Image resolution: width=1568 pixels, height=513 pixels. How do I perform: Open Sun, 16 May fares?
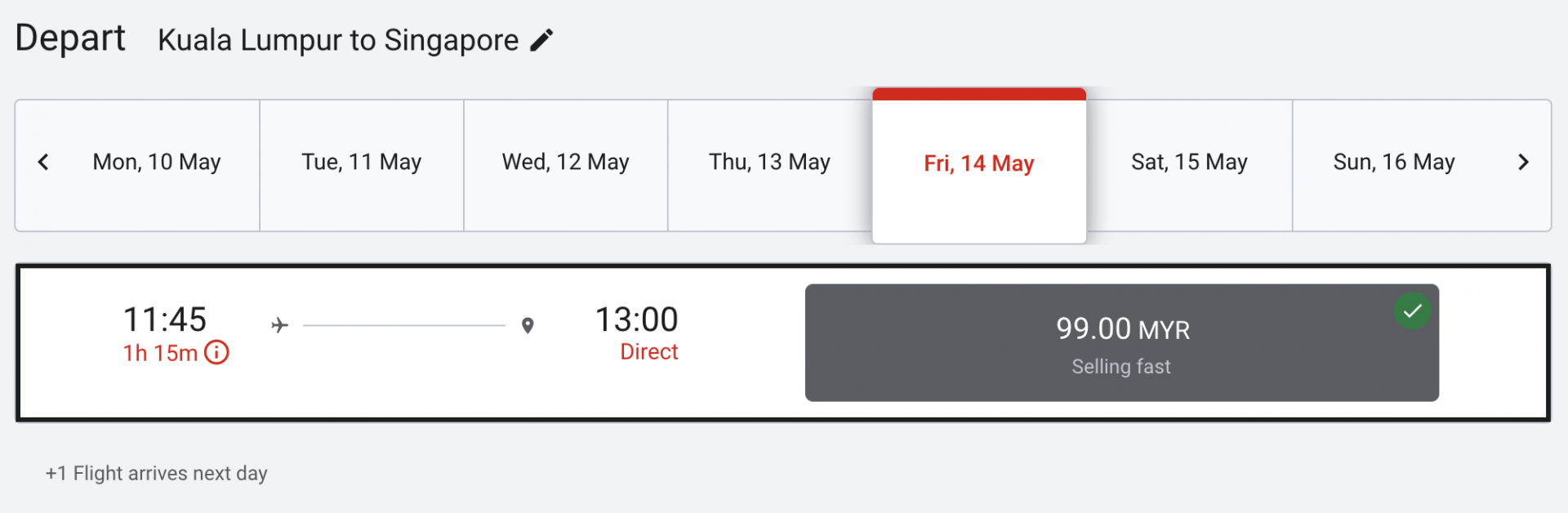[x=1393, y=162]
